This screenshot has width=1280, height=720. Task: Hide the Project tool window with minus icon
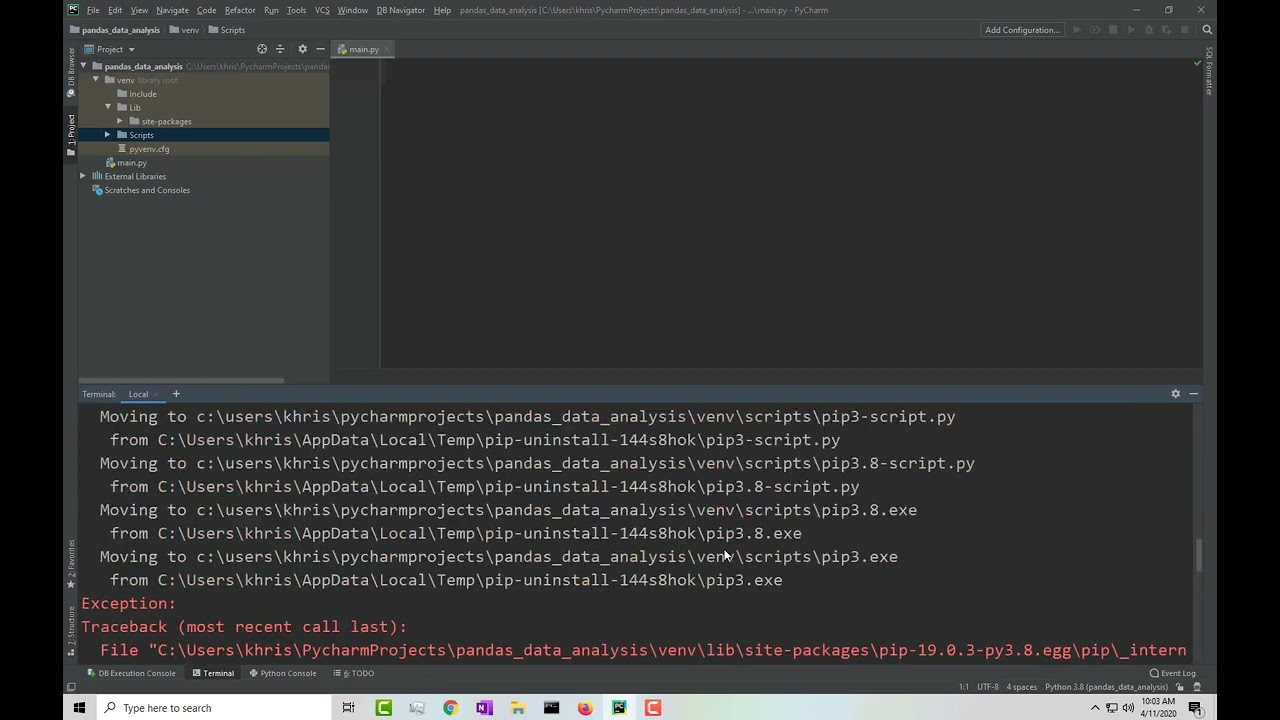[320, 49]
